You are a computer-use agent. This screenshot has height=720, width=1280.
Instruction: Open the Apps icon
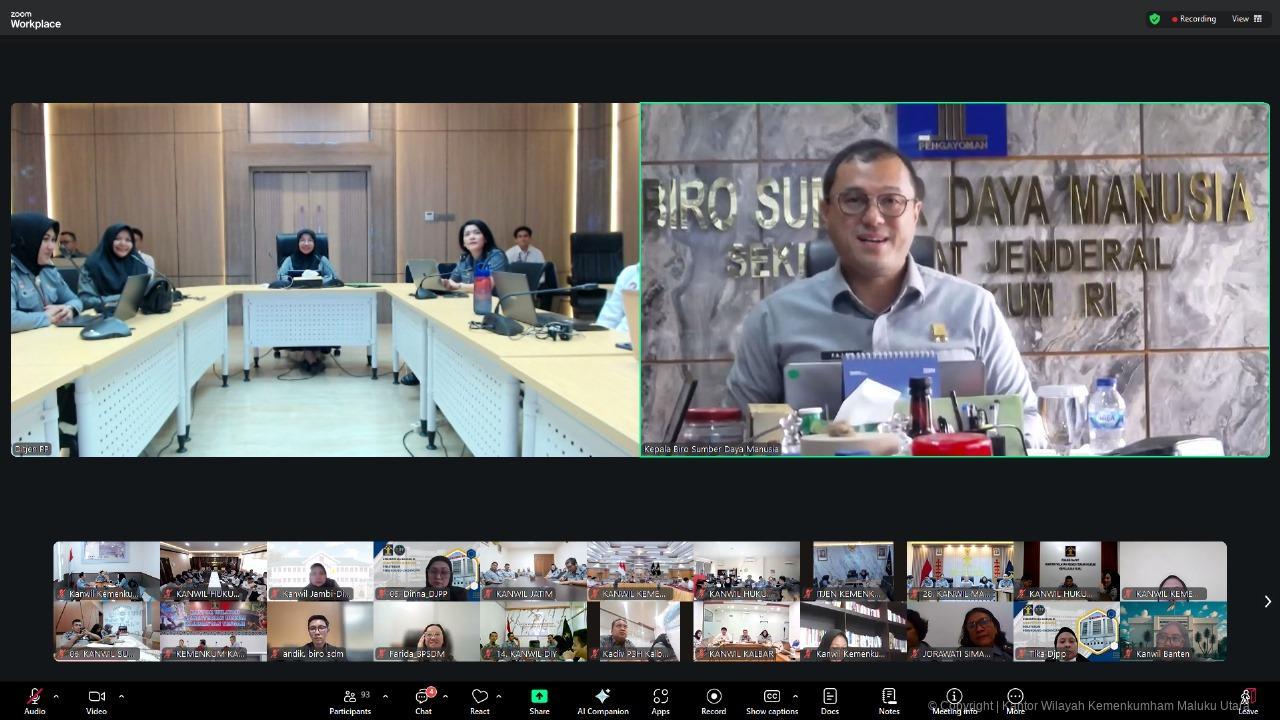click(x=660, y=697)
